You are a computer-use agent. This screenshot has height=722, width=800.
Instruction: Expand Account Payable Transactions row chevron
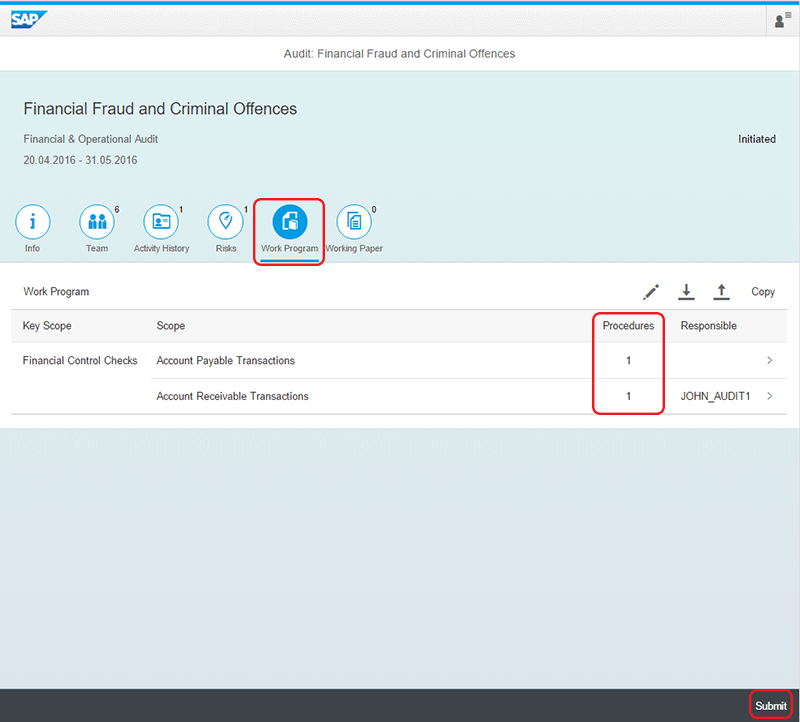tap(769, 361)
